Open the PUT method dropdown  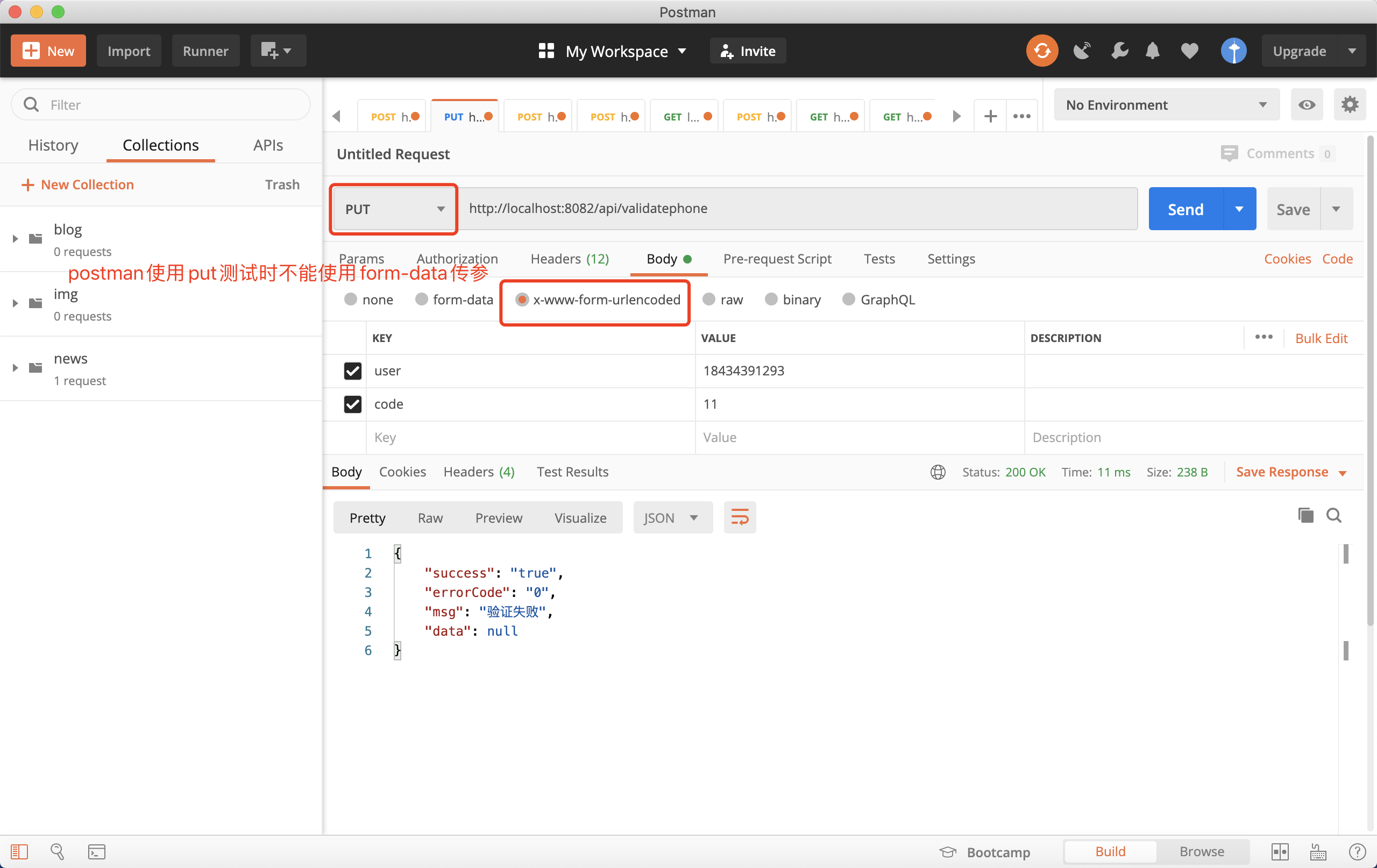394,209
